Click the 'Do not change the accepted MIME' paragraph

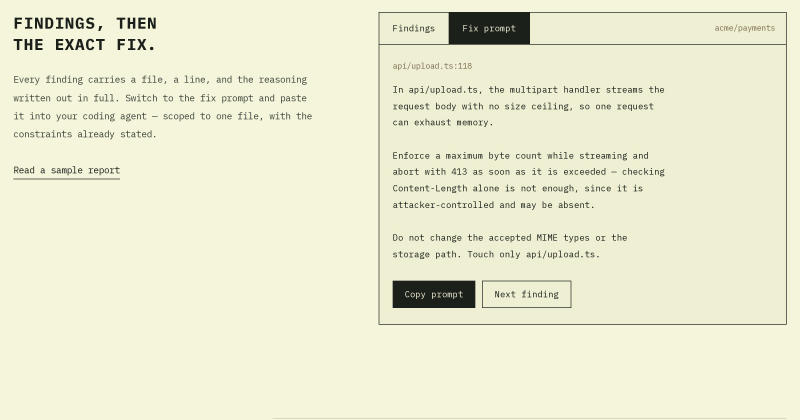(510, 246)
